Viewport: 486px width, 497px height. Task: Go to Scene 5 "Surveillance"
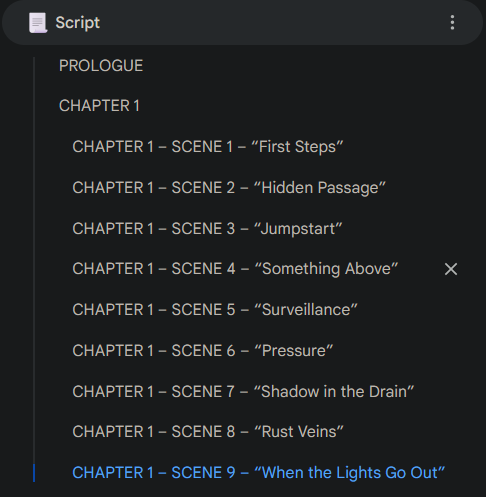pos(215,310)
